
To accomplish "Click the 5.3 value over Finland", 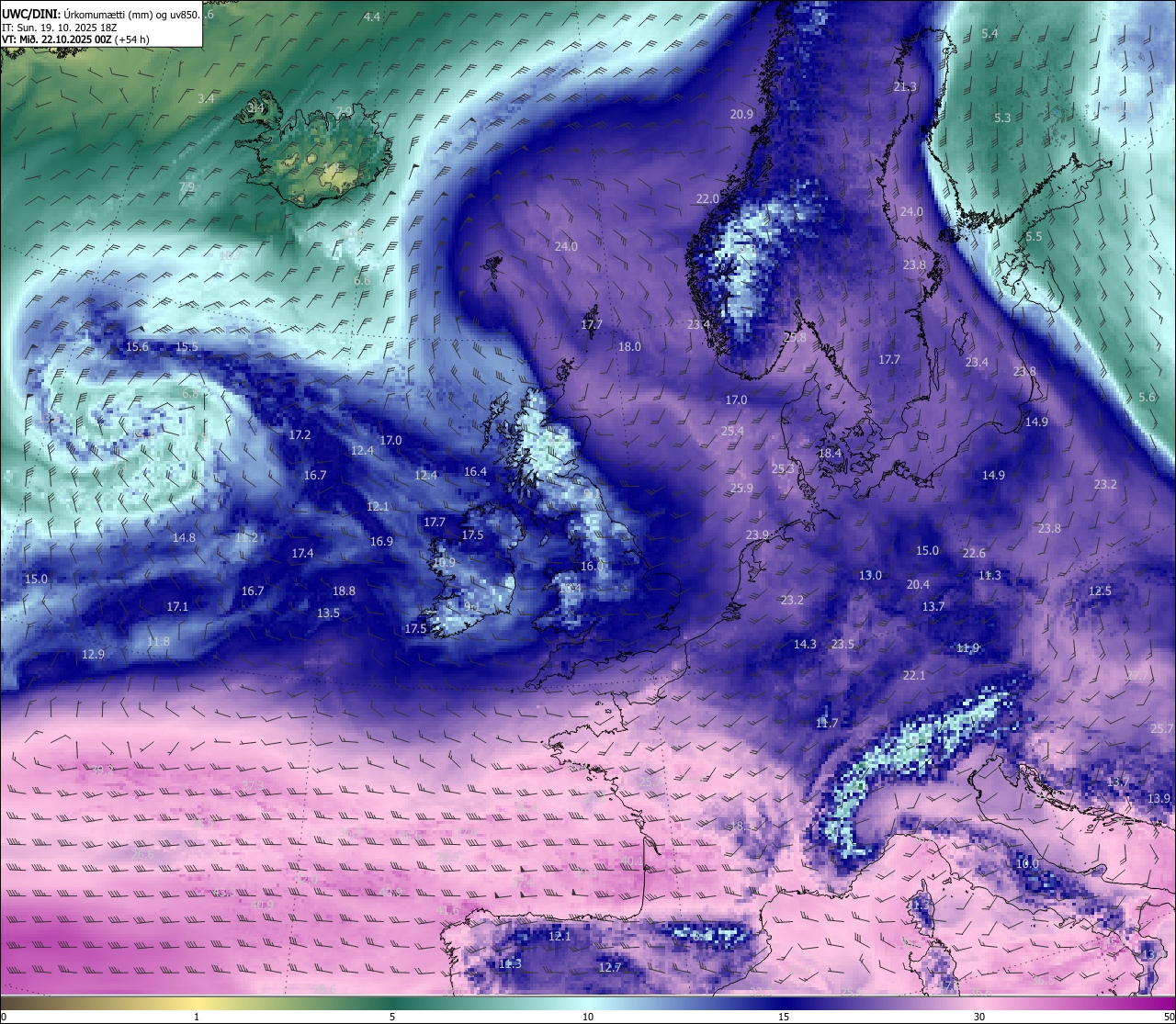I will (1002, 118).
